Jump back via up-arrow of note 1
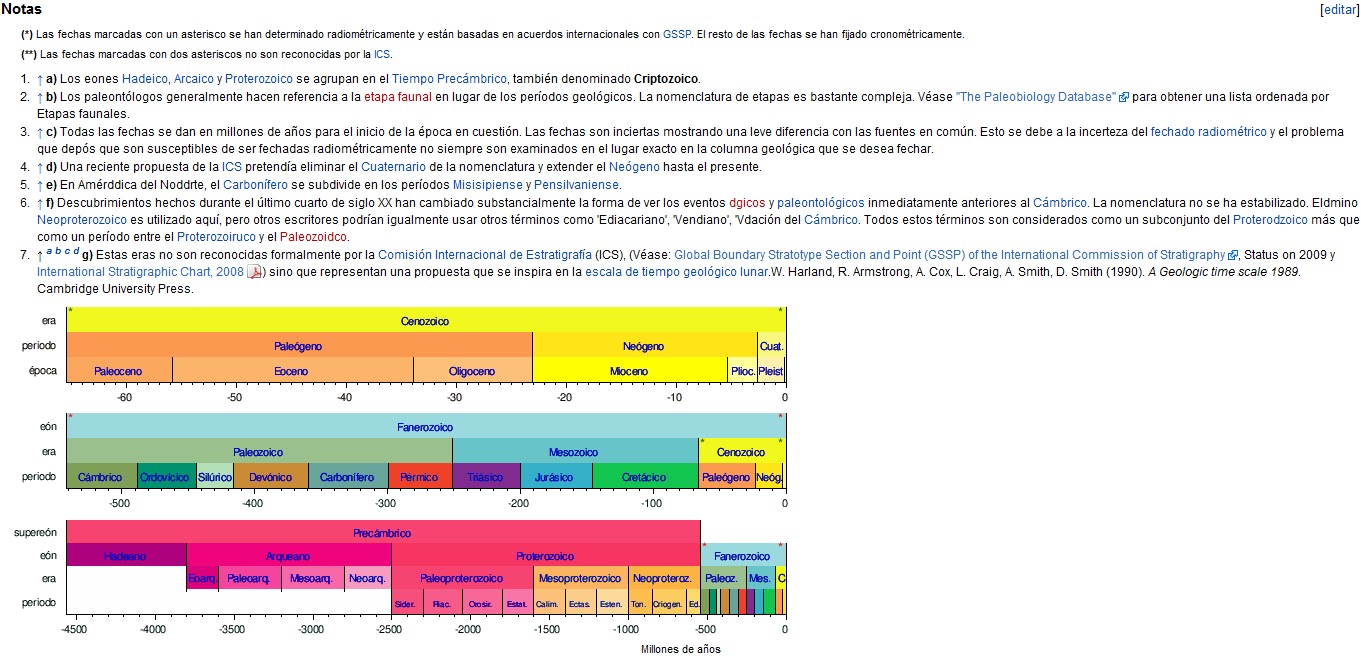Viewport: 1361px width, 661px height. pyautogui.click(x=40, y=79)
